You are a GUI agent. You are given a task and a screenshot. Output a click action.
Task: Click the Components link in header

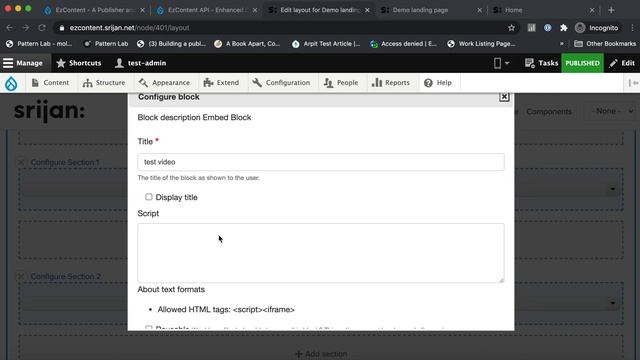point(549,111)
